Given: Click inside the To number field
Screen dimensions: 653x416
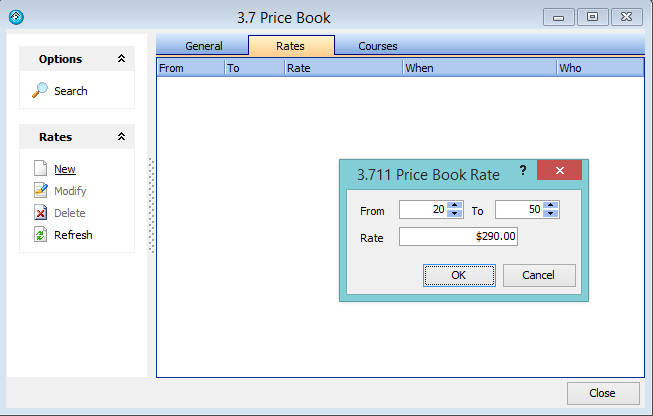Looking at the screenshot, I should [518, 210].
